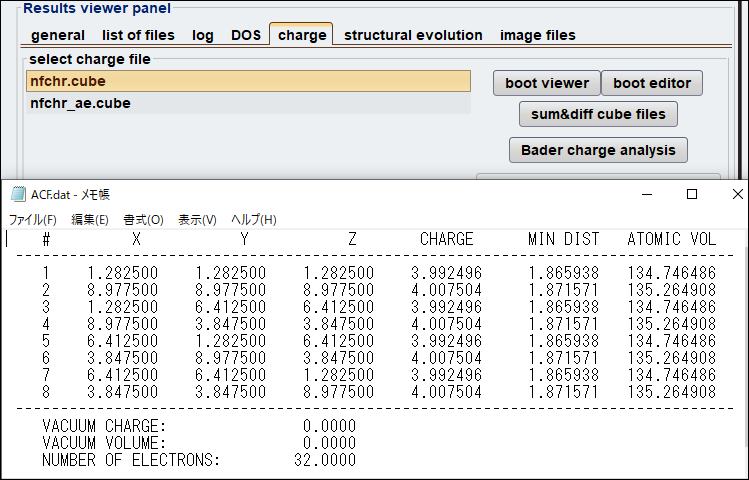Click the Notepad icon in ACF.dat title bar
Viewport: 749px width, 480px height.
tap(18, 194)
